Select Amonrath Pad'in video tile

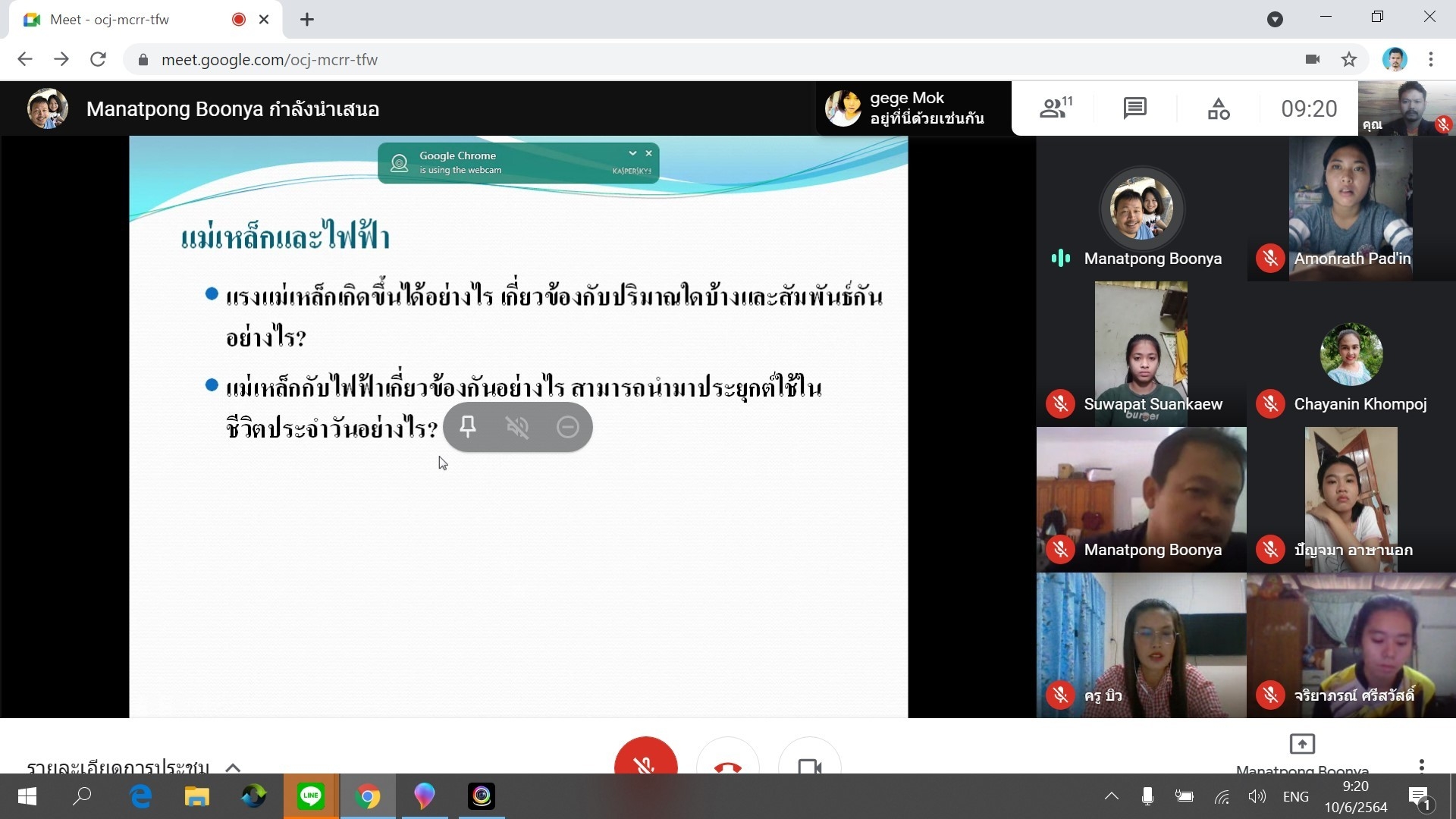tap(1351, 209)
